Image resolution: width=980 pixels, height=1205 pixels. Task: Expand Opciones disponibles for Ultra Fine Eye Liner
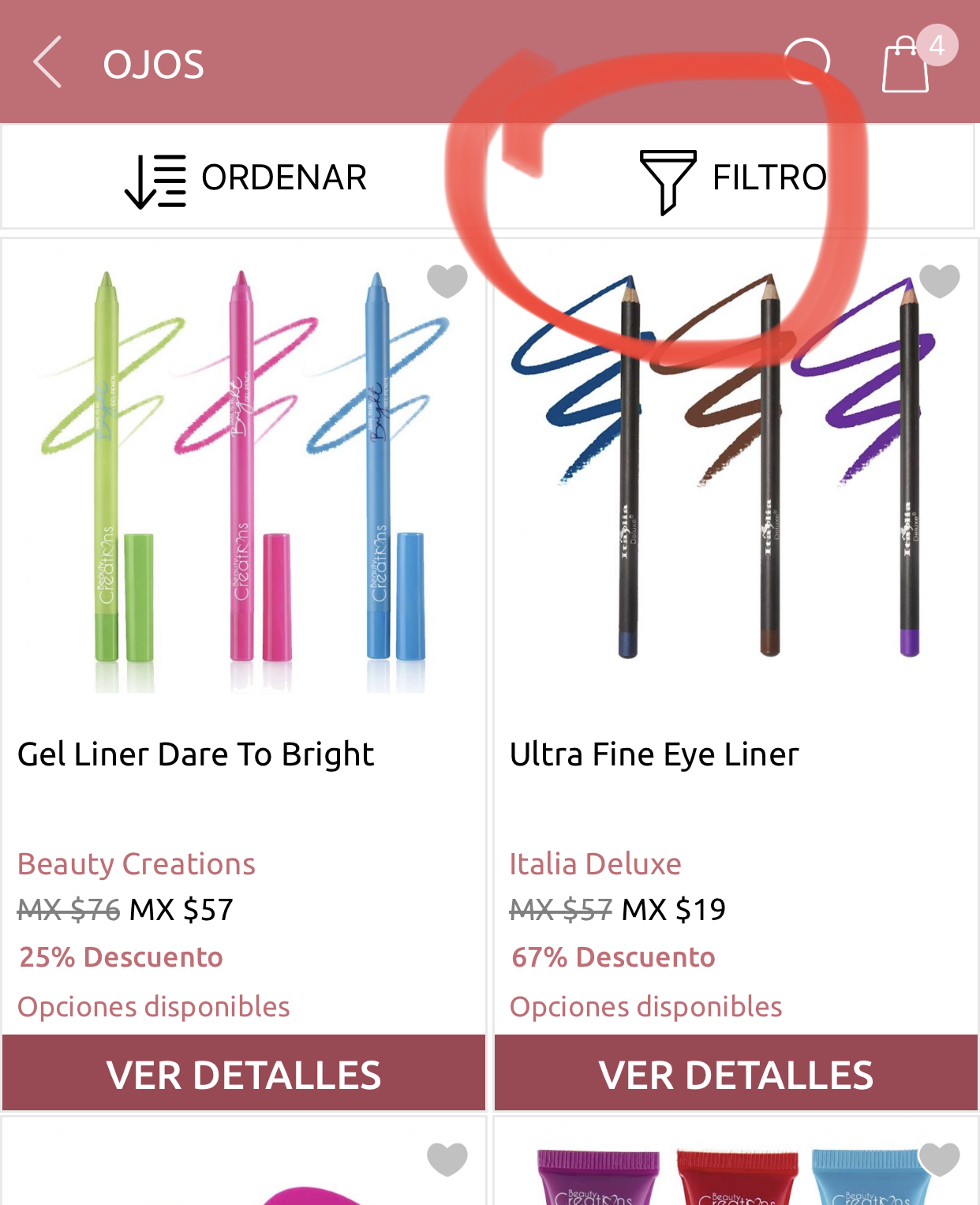(645, 1007)
